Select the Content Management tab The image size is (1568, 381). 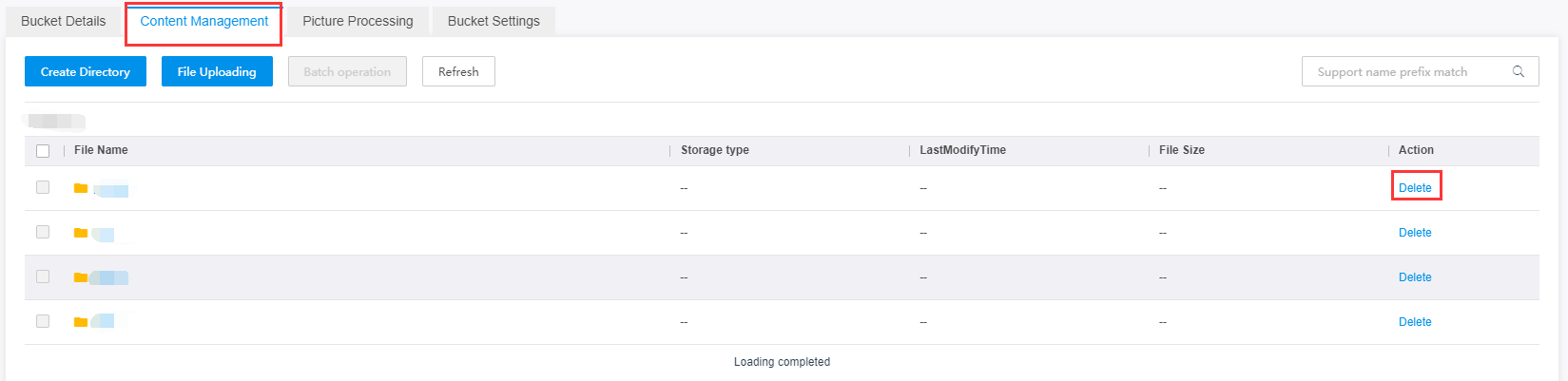coord(203,21)
